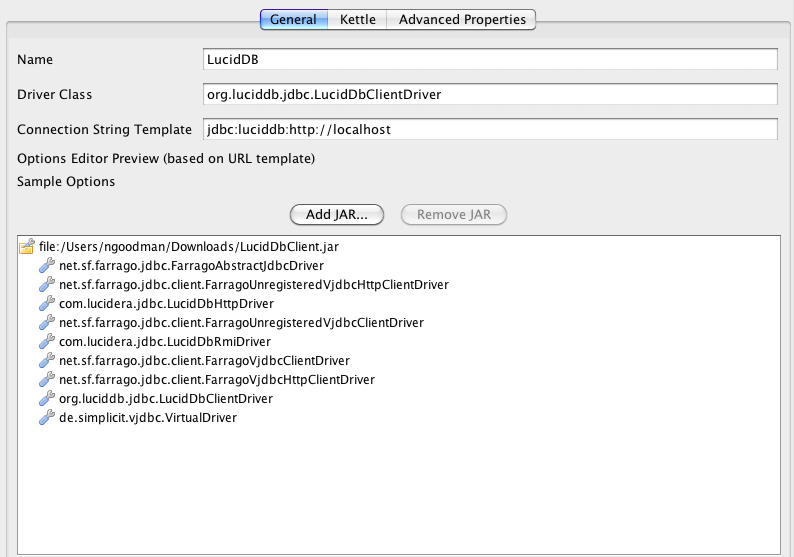Open the Kettle tab
Viewport: 794px width, 557px height.
point(358,19)
